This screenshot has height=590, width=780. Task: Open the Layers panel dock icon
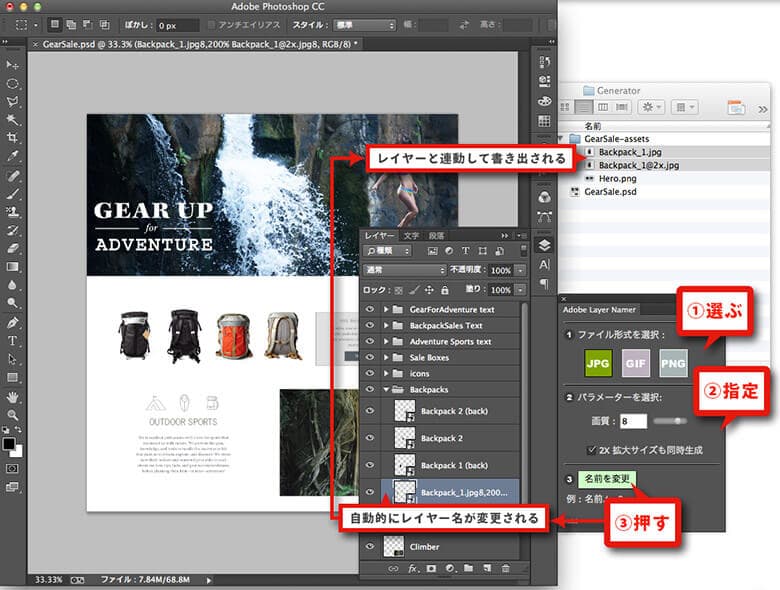pyautogui.click(x=545, y=245)
